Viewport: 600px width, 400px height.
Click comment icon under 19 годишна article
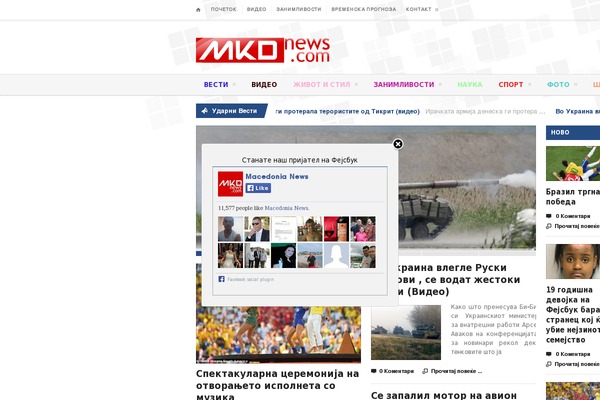pyautogui.click(x=549, y=354)
